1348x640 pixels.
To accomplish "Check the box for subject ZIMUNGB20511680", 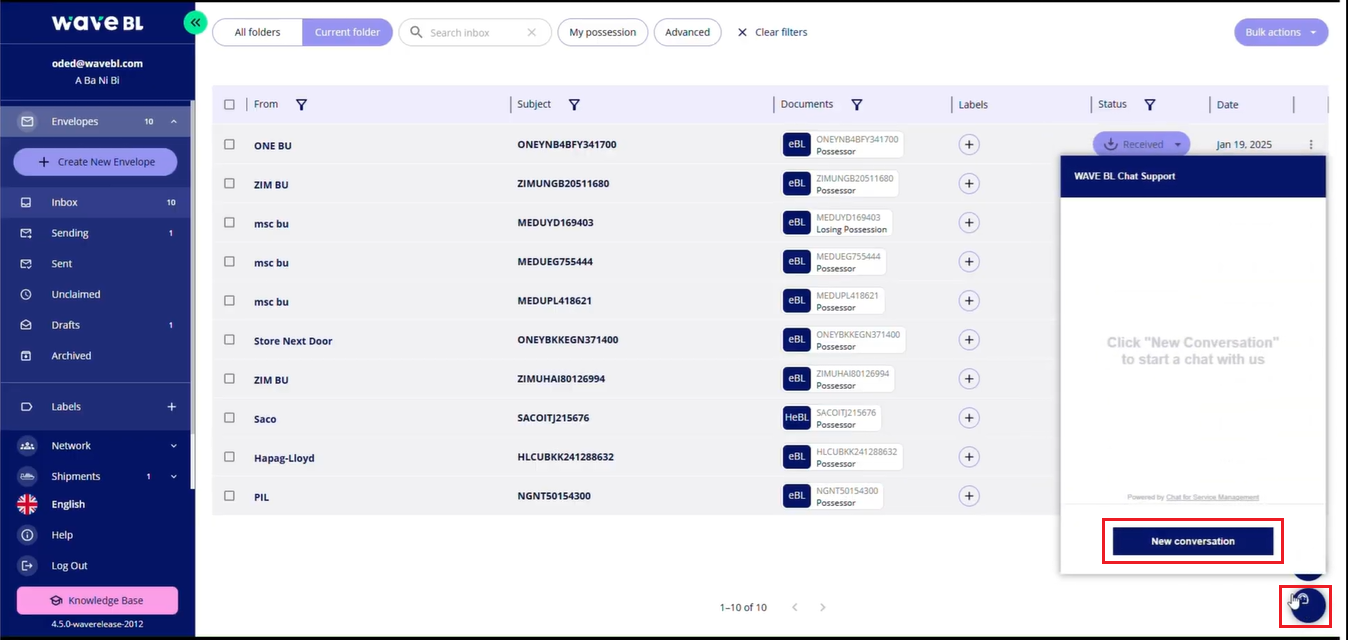I will pos(230,183).
